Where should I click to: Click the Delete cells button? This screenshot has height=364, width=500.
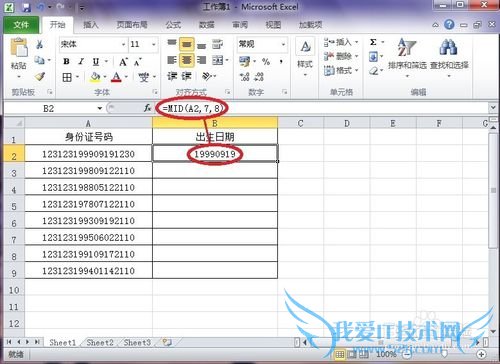(341, 56)
